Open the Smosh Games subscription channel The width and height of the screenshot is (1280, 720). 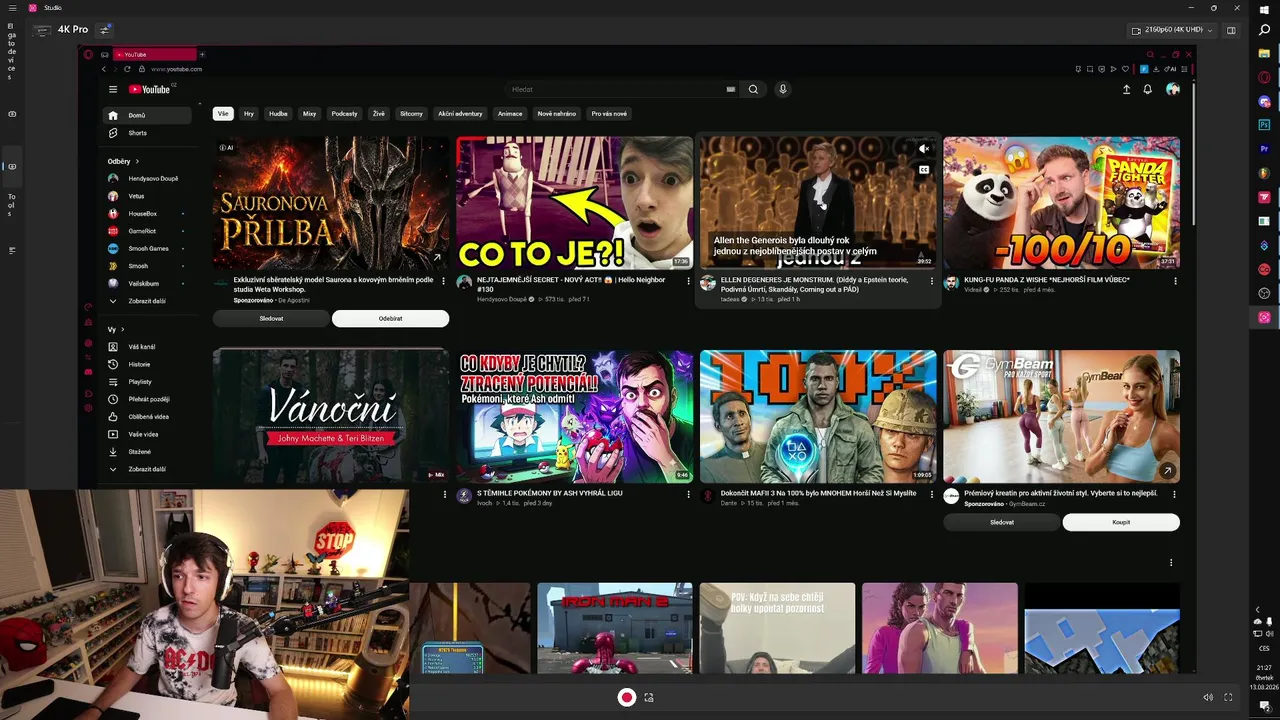point(147,248)
